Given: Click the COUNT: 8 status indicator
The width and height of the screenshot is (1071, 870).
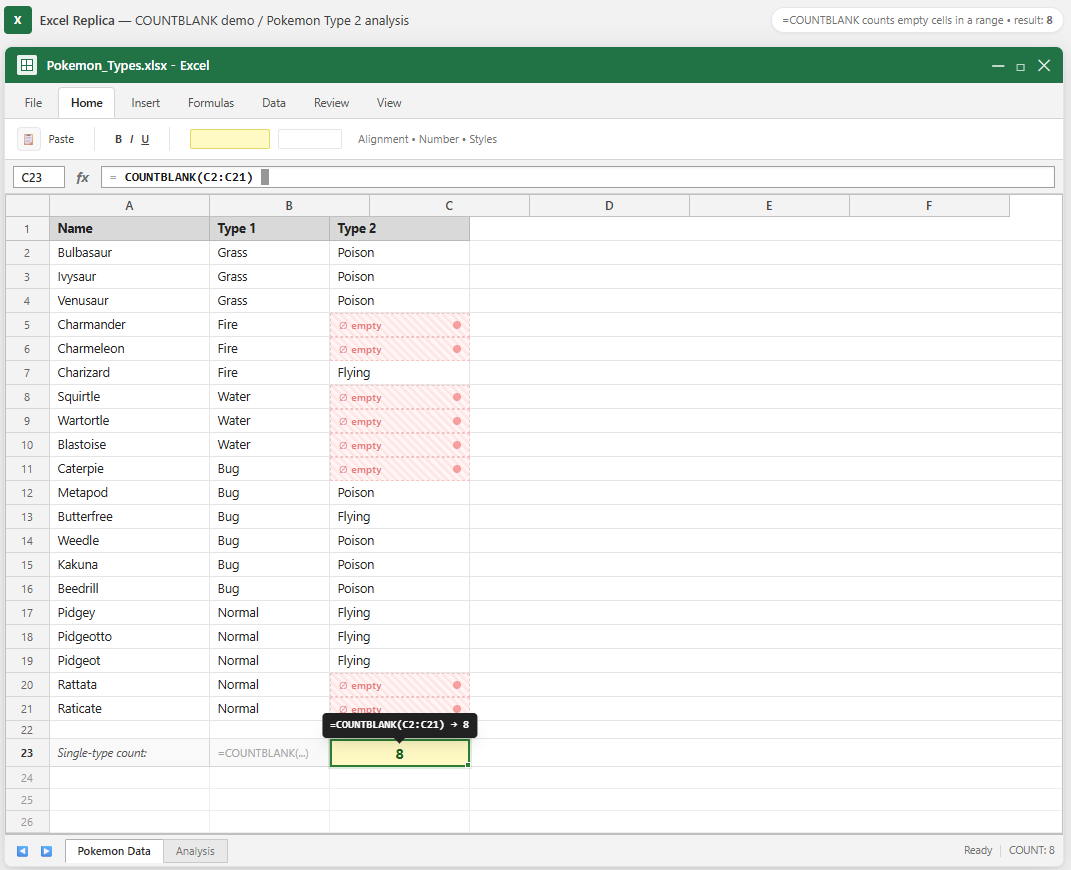Looking at the screenshot, I should [x=1031, y=850].
